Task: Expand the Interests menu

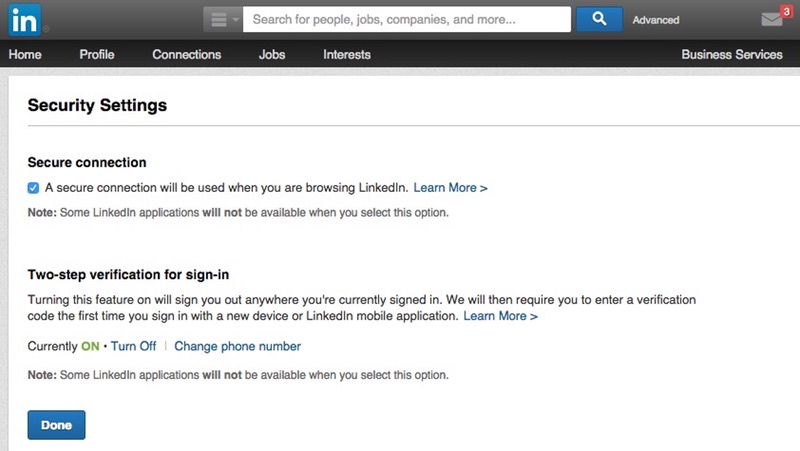Action: (x=347, y=55)
